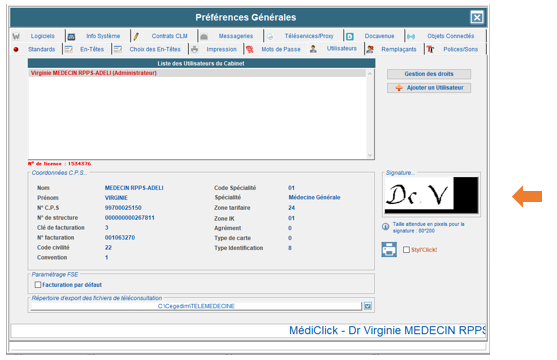Screen dimensions: 557x360
Task: Click the info icon near signature size note
Action: (x=385, y=227)
